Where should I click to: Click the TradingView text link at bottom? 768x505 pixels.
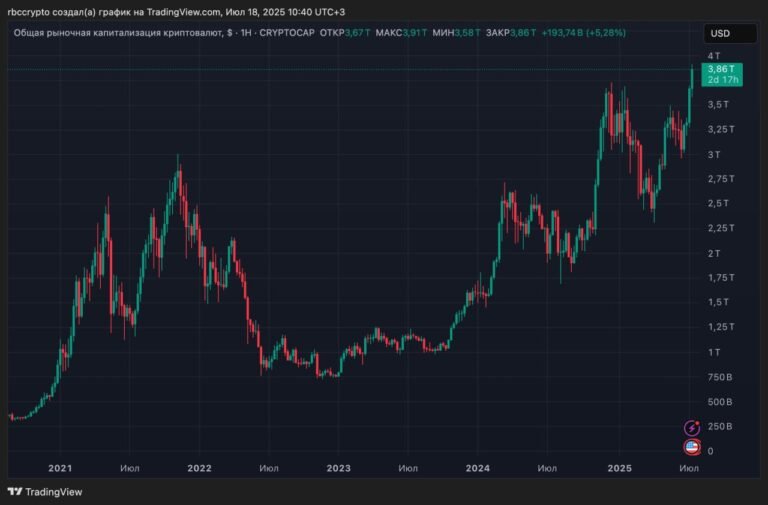tap(53, 491)
